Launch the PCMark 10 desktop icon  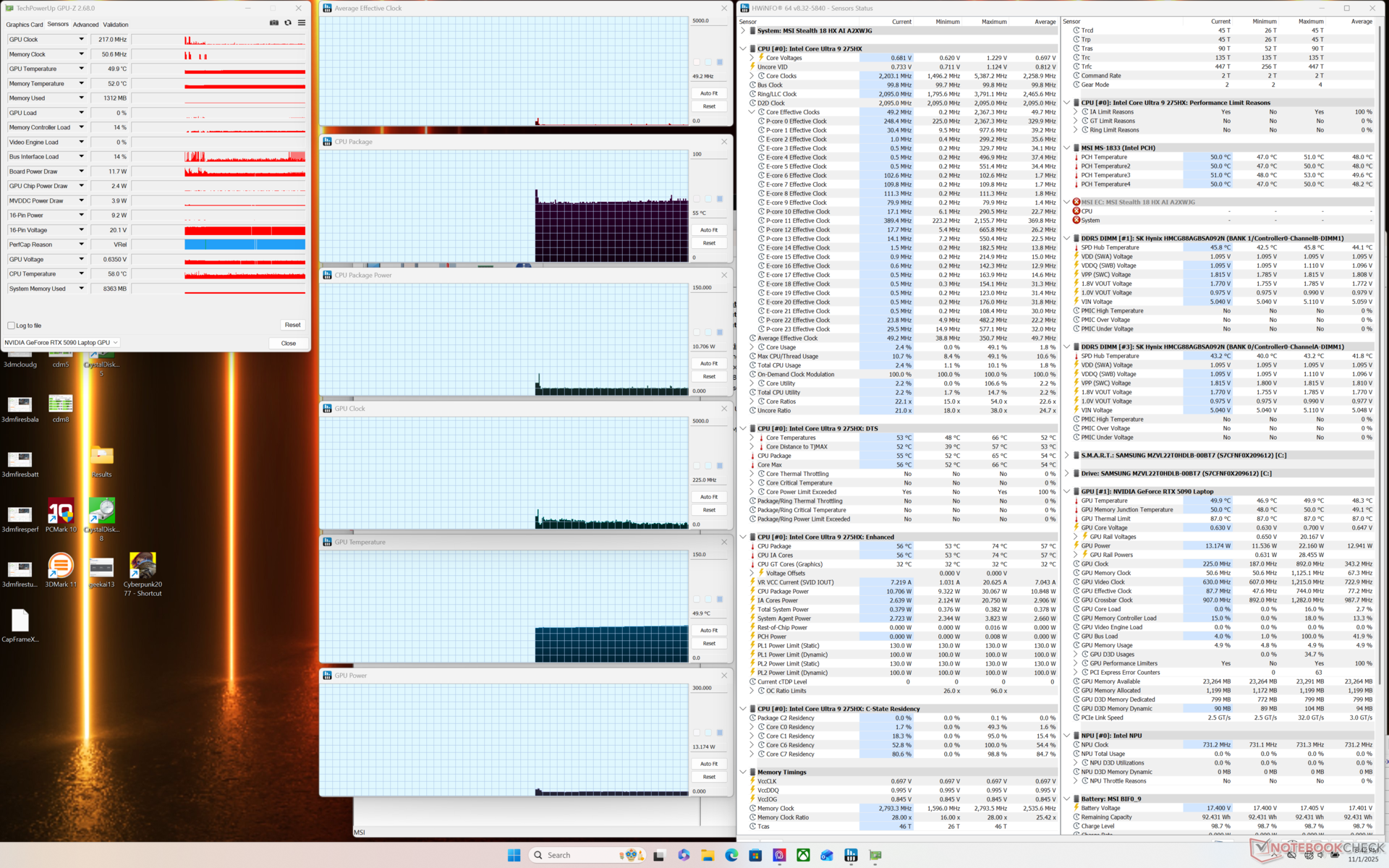(61, 511)
